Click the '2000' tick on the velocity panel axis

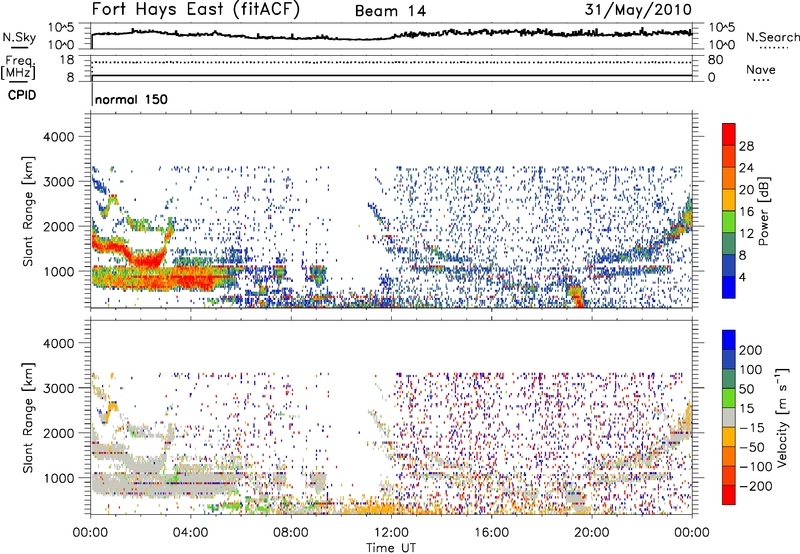[x=58, y=433]
